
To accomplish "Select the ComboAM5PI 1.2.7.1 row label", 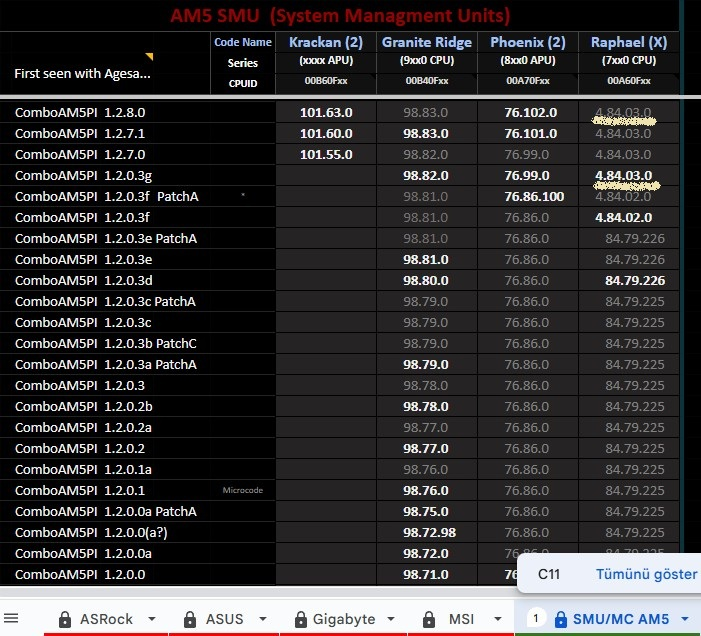I will [80, 133].
